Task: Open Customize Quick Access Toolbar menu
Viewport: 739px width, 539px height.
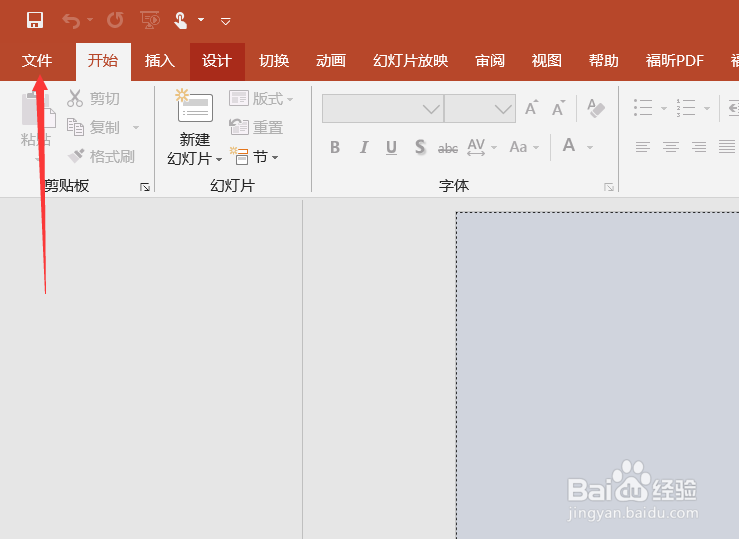Action: (x=226, y=21)
